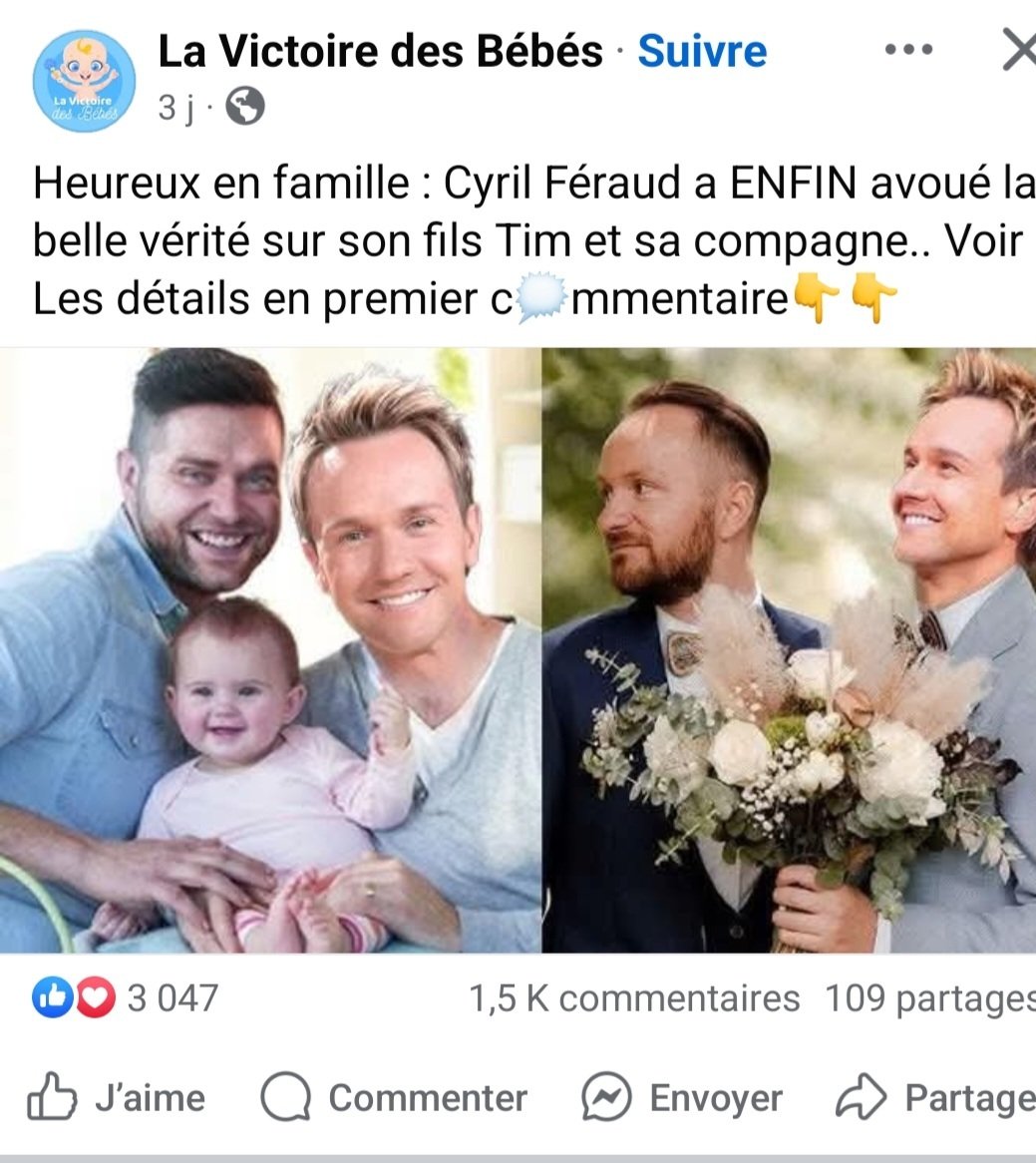Tap the Messenger Envoyer icon
This screenshot has width=1036, height=1163.
[x=606, y=1096]
